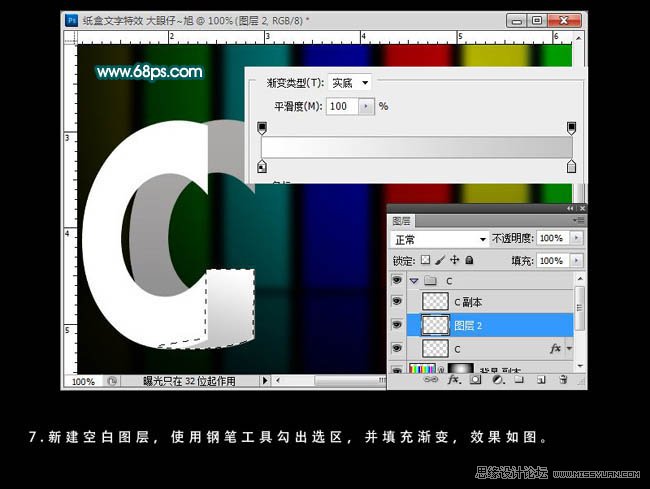650x489 pixels.
Task: Open the Layers panel options menu
Action: 579,220
